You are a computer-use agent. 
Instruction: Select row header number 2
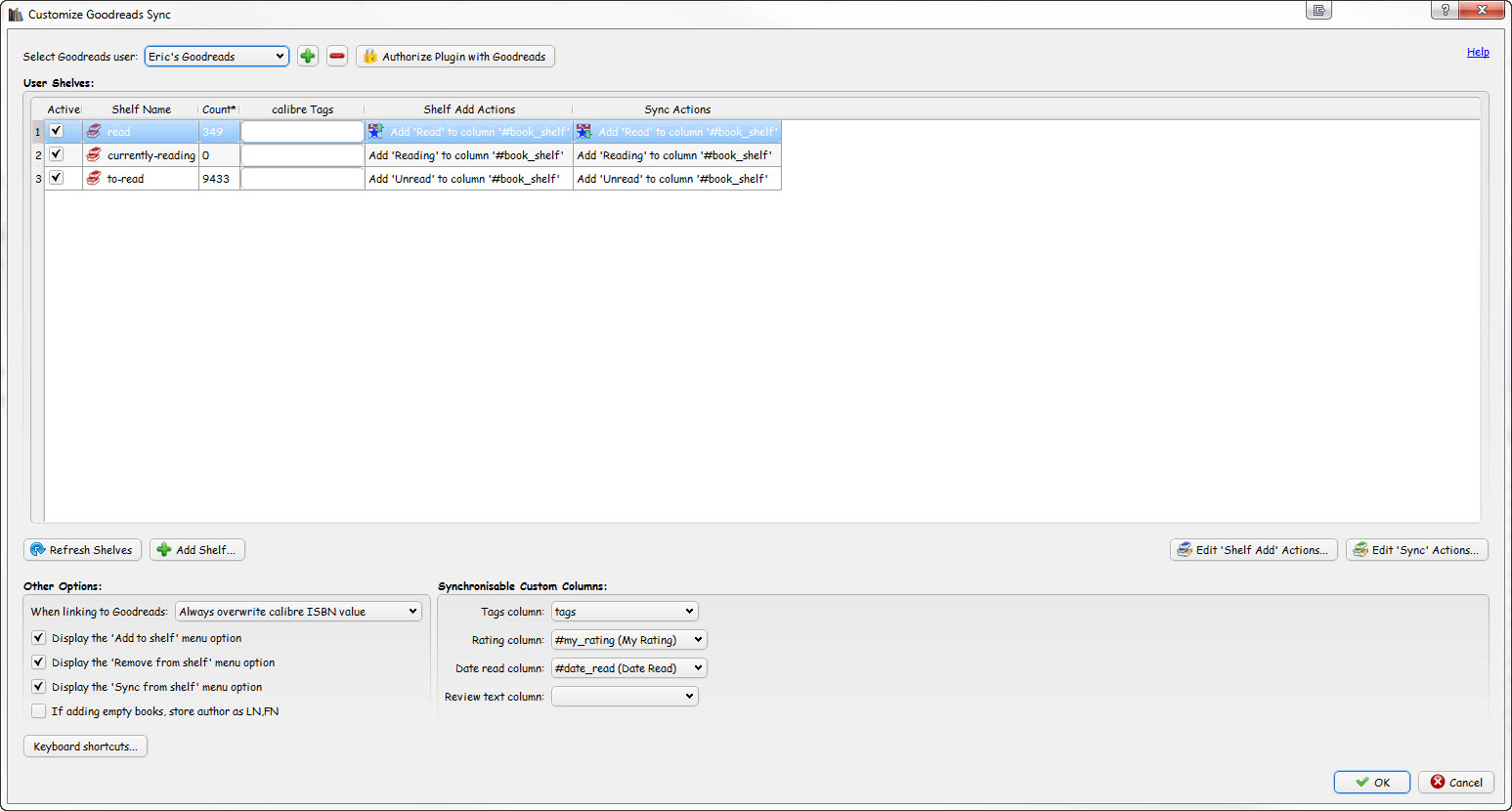click(38, 155)
